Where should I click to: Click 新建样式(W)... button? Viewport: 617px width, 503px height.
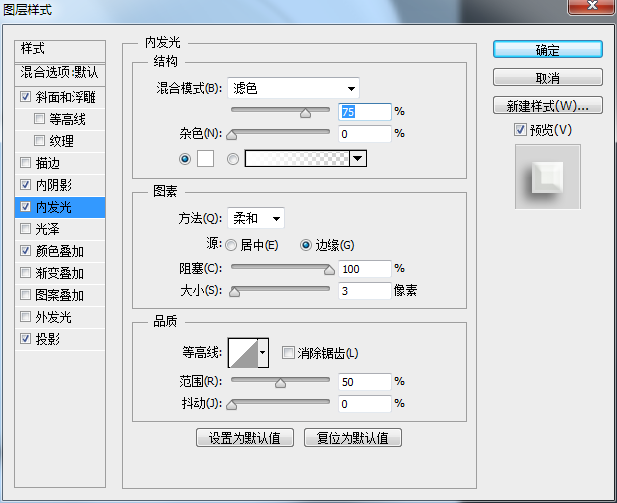click(548, 105)
